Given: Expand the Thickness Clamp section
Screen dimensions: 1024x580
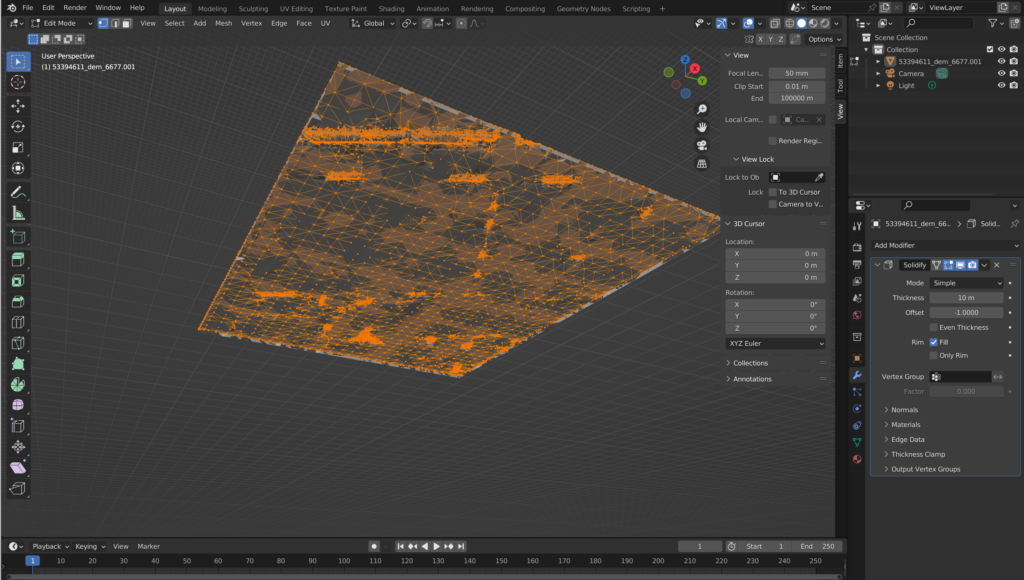Looking at the screenshot, I should tap(917, 454).
